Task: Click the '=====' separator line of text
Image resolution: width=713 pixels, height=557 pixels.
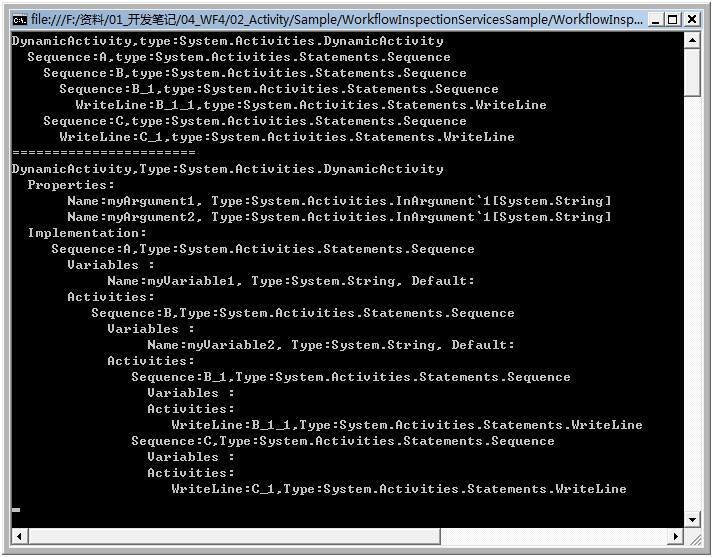Action: (x=104, y=152)
